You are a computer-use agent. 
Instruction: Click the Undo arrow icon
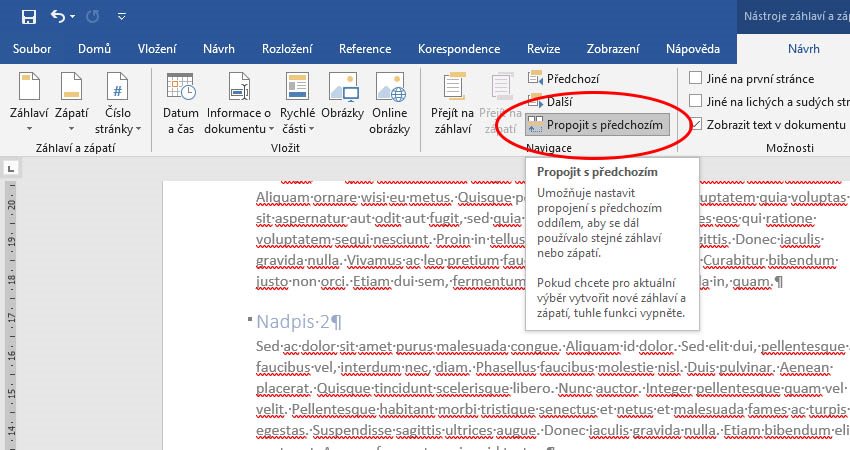click(57, 16)
